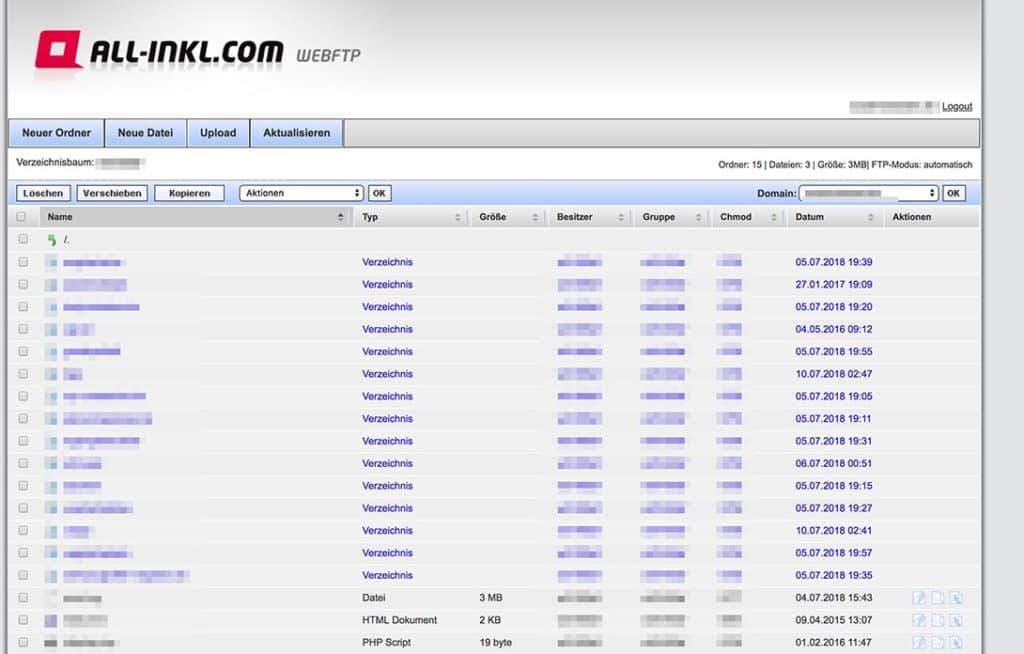Click first action icon in HTML Dokument row
This screenshot has height=654, width=1024.
[x=919, y=620]
